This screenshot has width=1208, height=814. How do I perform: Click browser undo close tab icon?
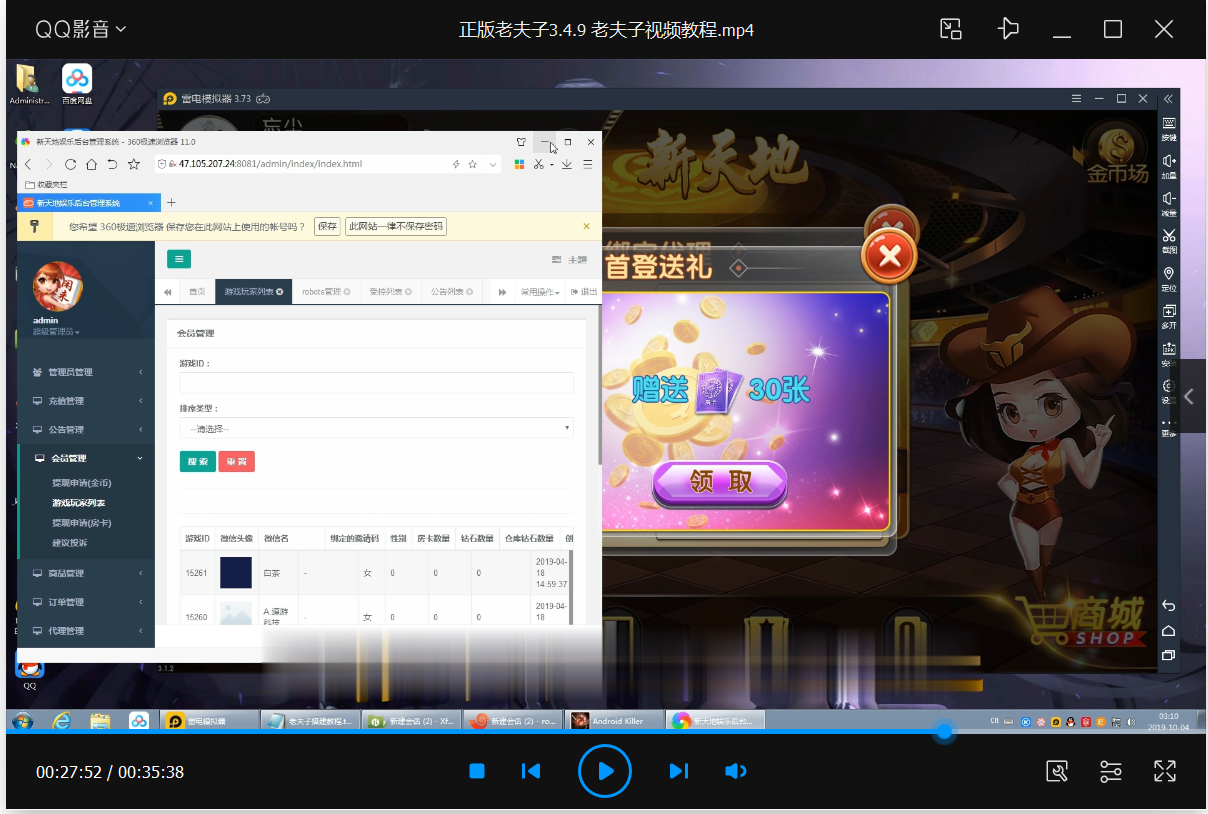pos(112,164)
